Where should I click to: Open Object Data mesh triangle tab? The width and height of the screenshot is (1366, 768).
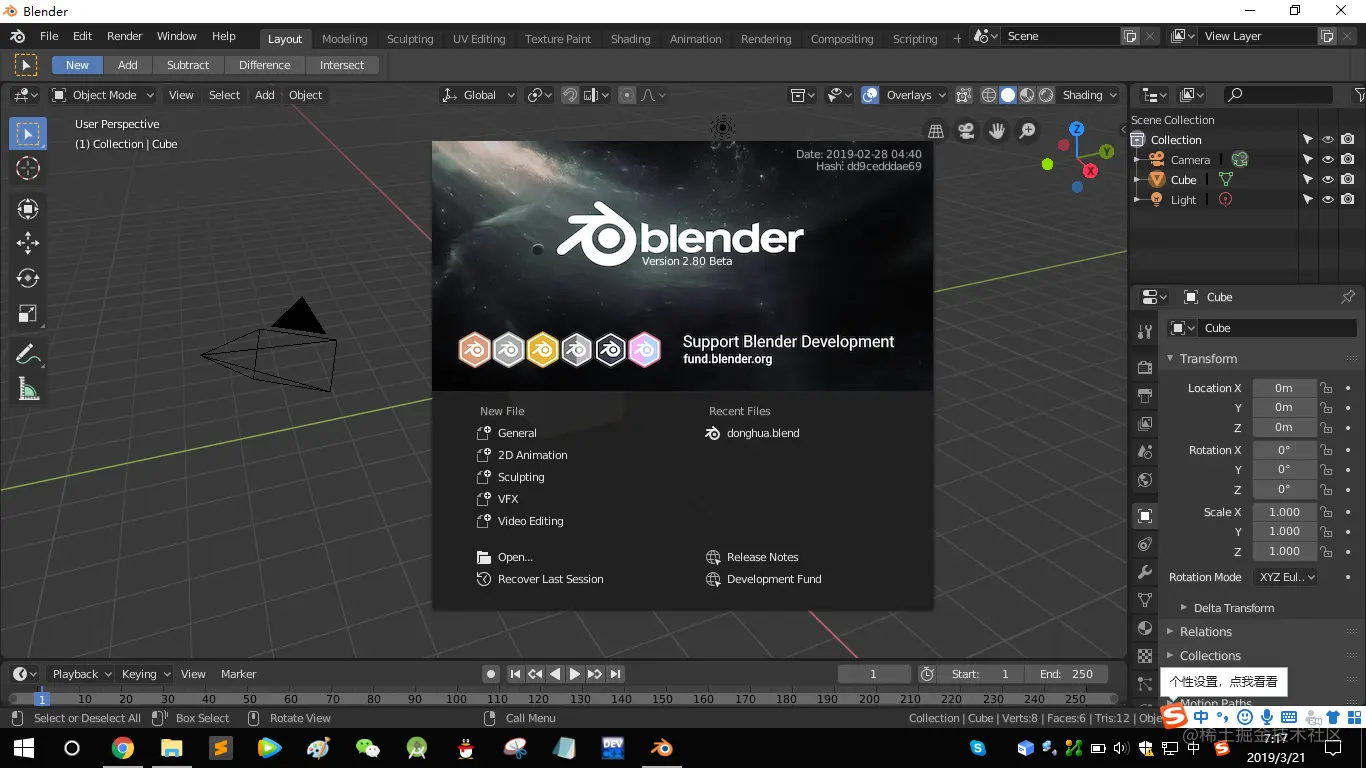point(1145,600)
